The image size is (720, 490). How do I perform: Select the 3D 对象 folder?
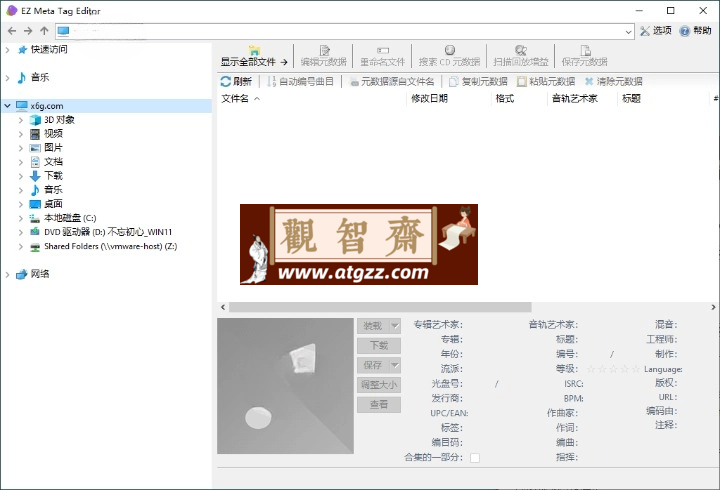(x=59, y=120)
